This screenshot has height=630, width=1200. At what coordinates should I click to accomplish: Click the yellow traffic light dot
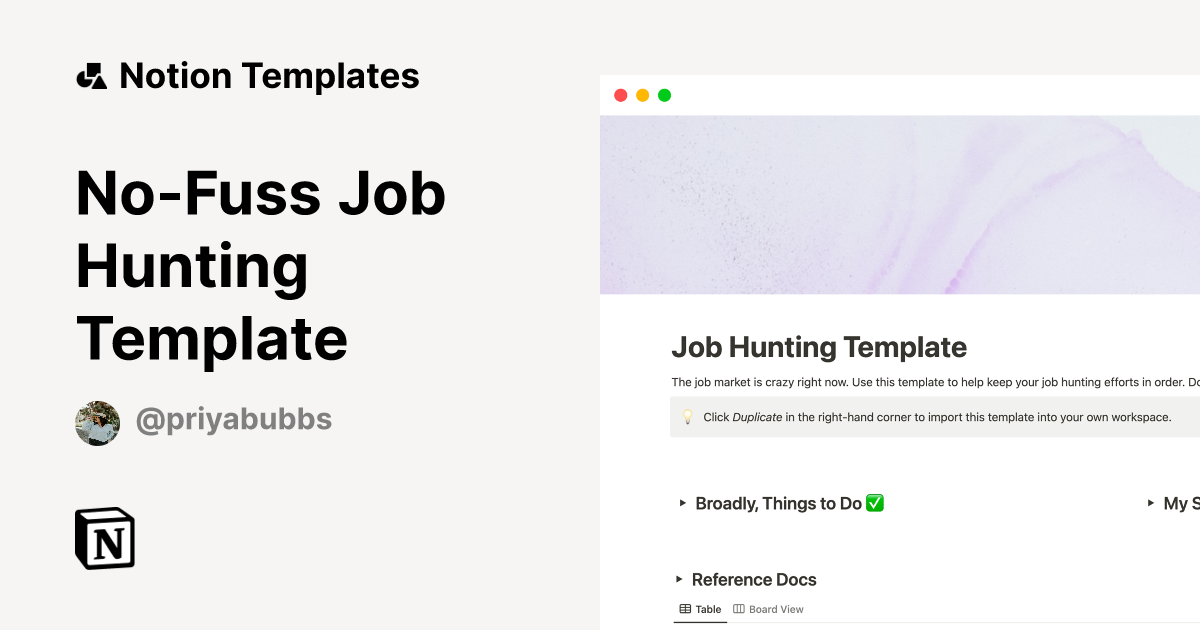click(x=642, y=95)
